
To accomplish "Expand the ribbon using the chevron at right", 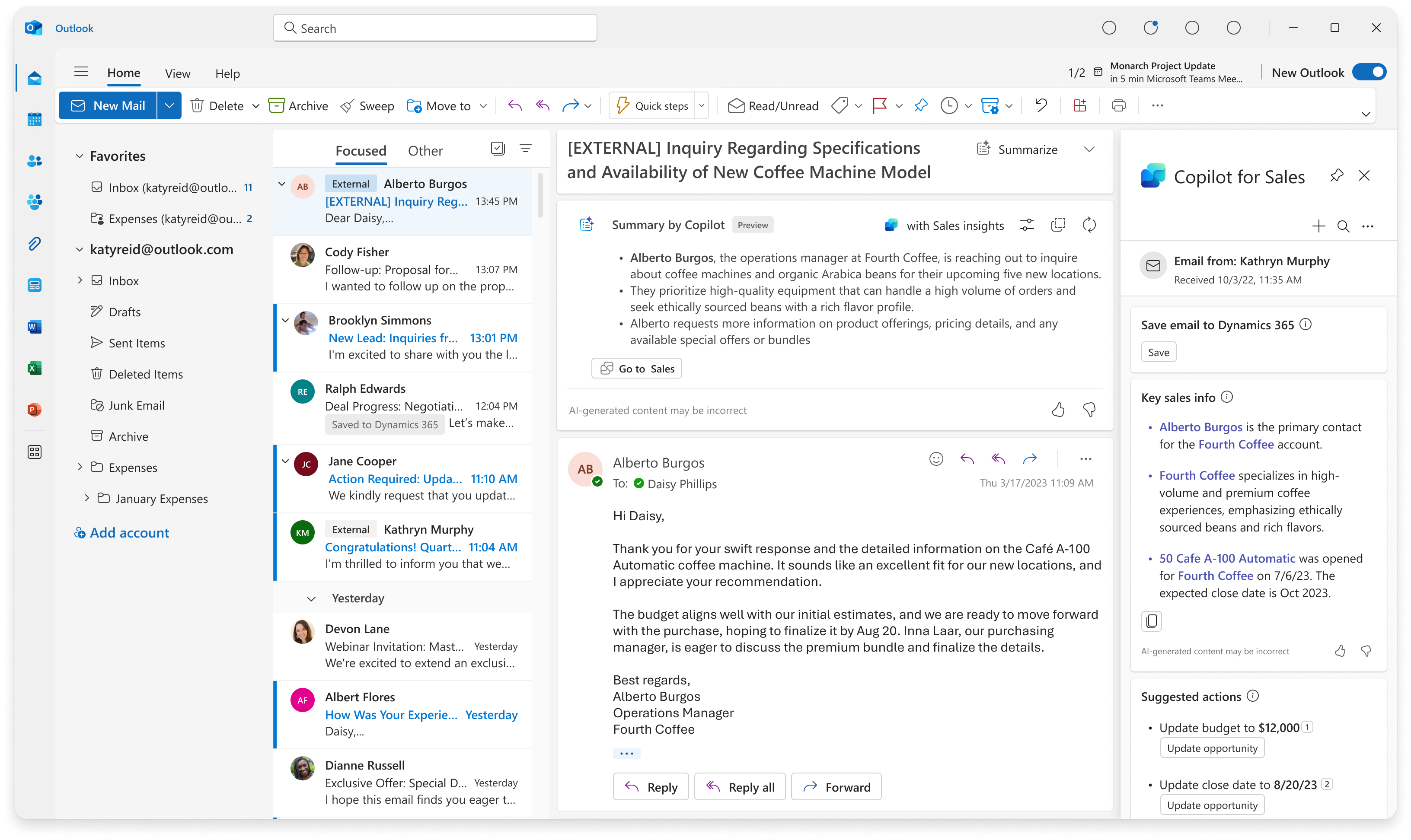I will [1365, 115].
